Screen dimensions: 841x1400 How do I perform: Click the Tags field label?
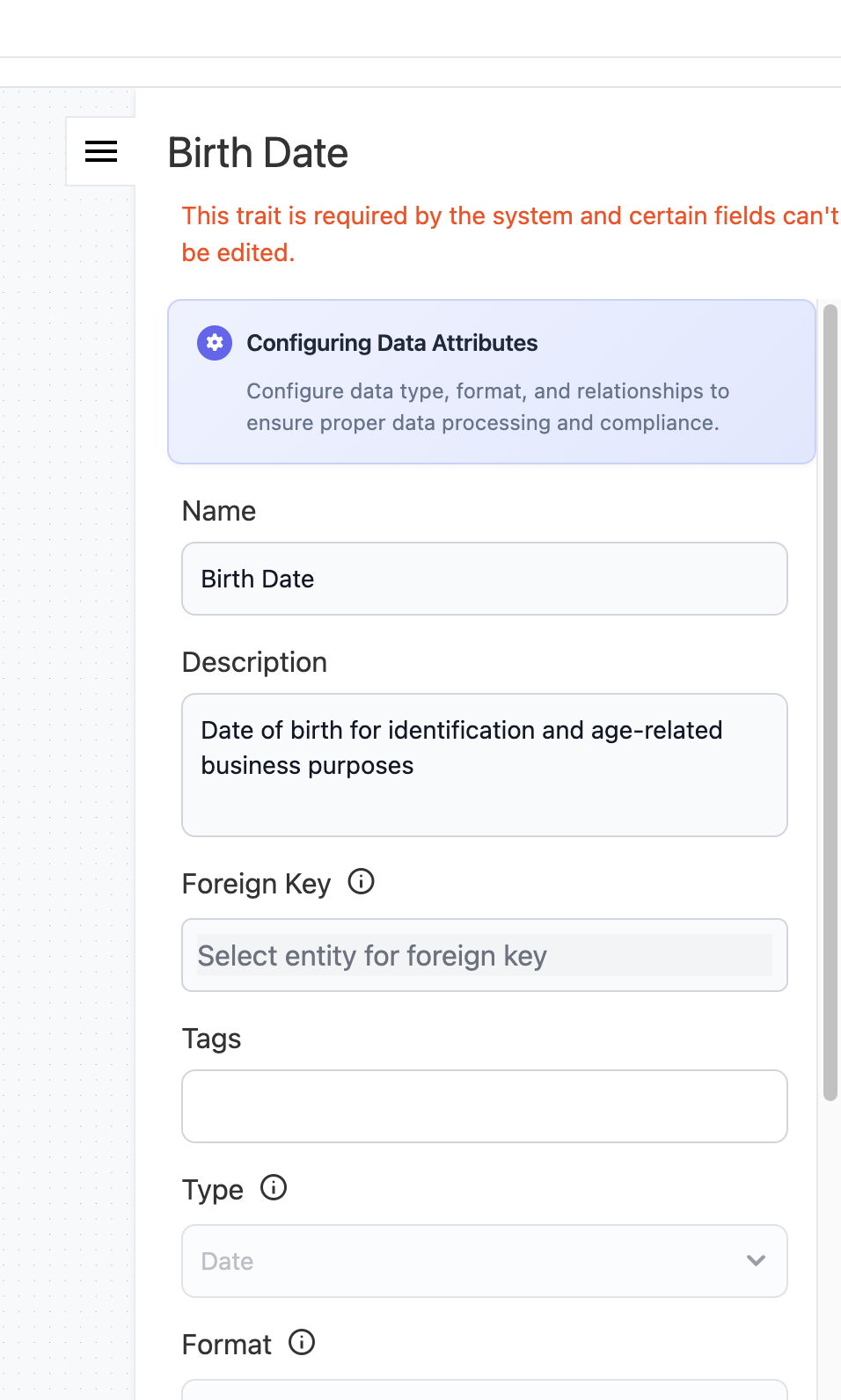[x=211, y=1039]
